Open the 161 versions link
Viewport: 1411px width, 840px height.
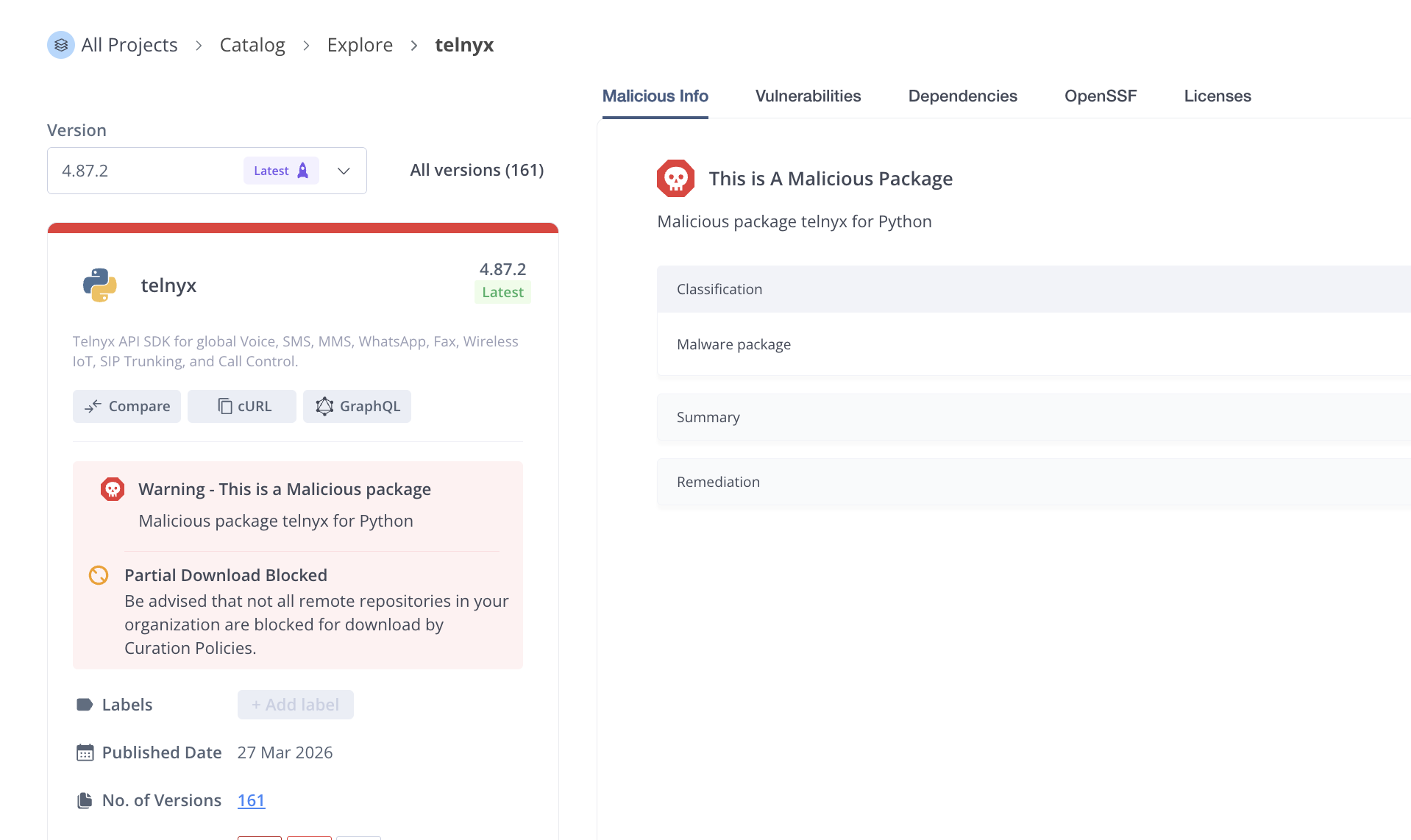pos(251,800)
